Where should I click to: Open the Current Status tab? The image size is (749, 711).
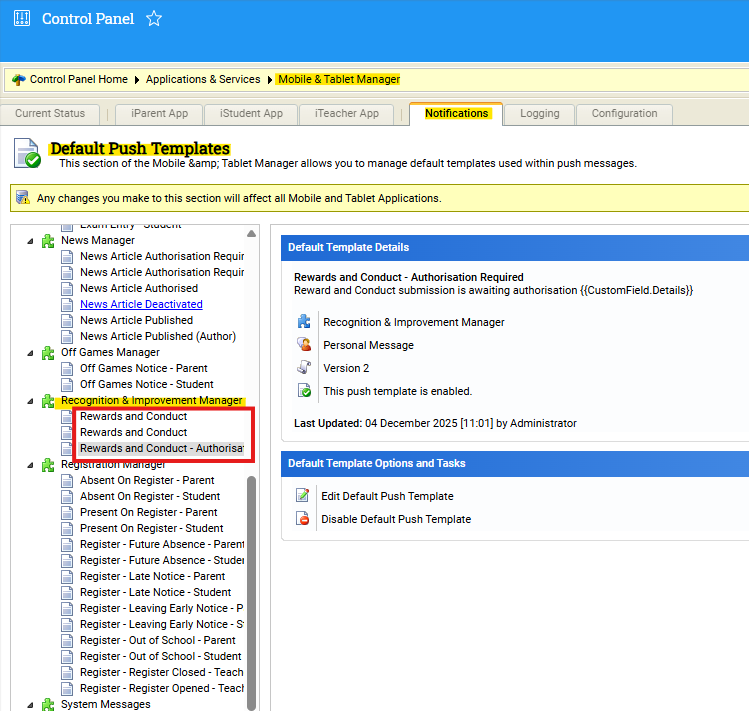(x=50, y=114)
